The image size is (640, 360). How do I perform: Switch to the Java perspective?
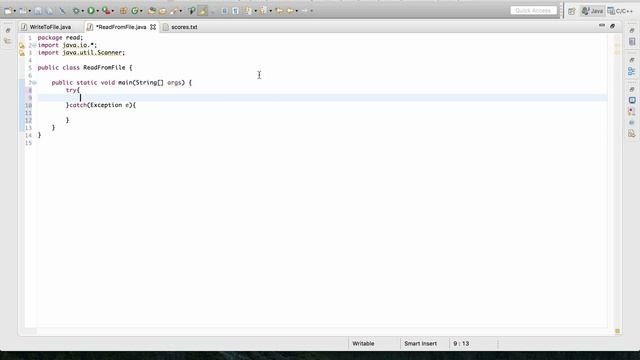(592, 11)
